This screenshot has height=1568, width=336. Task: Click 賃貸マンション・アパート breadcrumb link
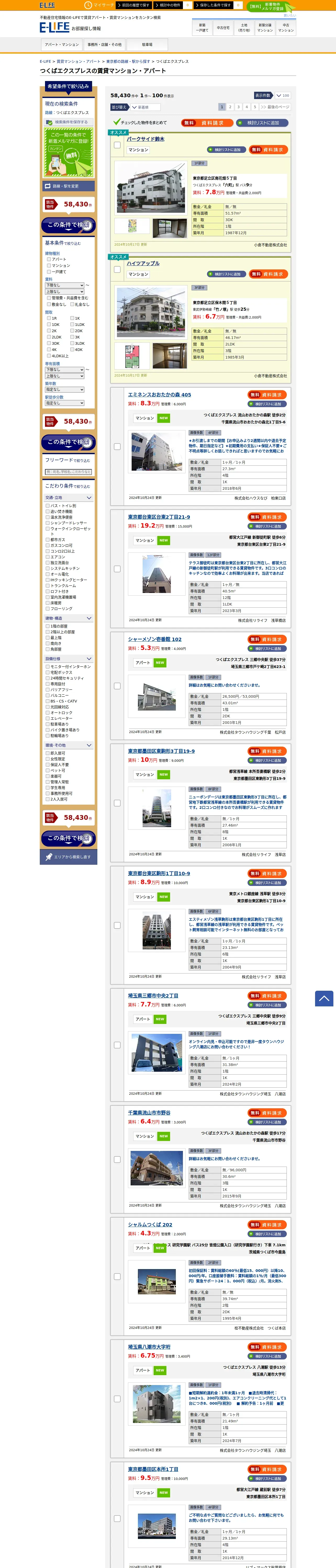point(79,61)
